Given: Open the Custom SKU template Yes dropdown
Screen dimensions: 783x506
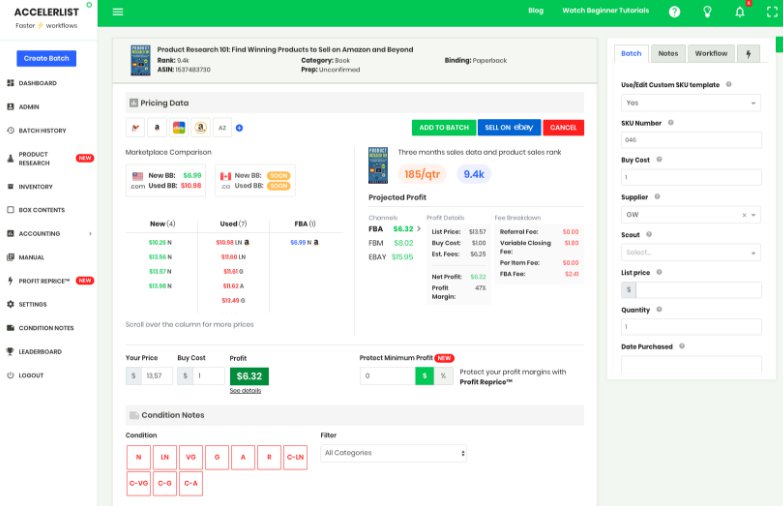Looking at the screenshot, I should click(691, 103).
